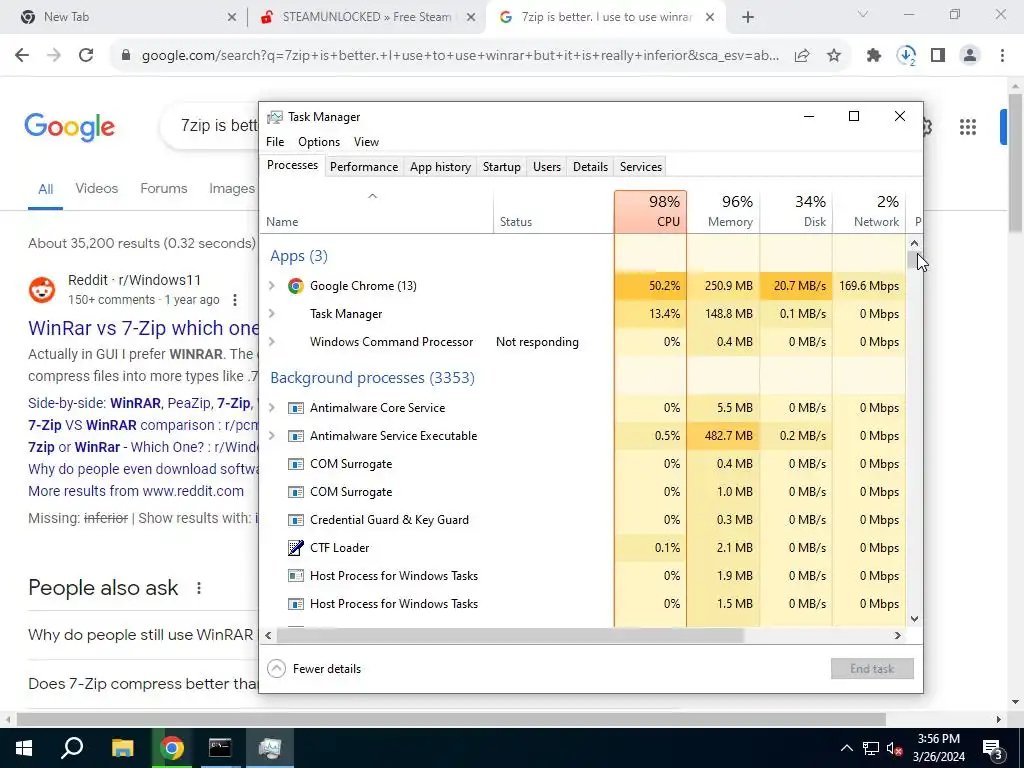Open Chrome tab search dropdown arrow
Image resolution: width=1024 pixels, height=768 pixels.
tap(863, 15)
